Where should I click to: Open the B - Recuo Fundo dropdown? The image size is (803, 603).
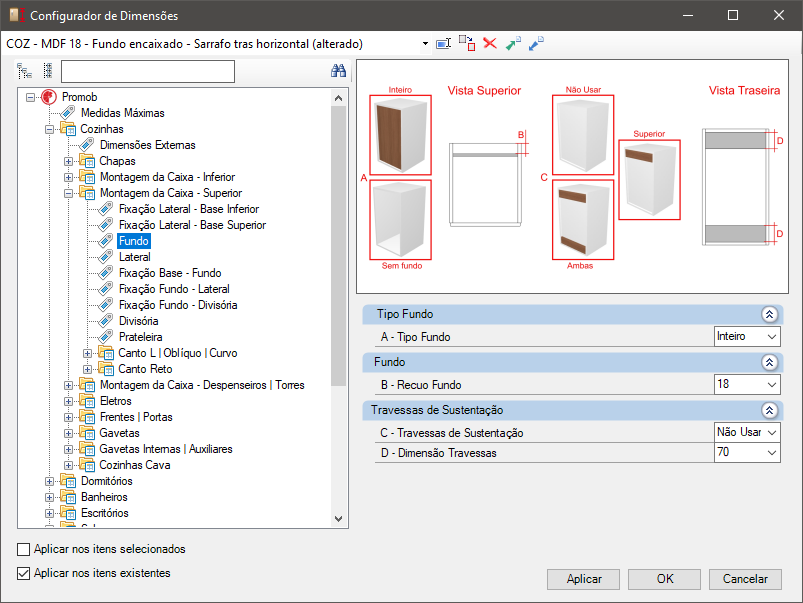(772, 385)
